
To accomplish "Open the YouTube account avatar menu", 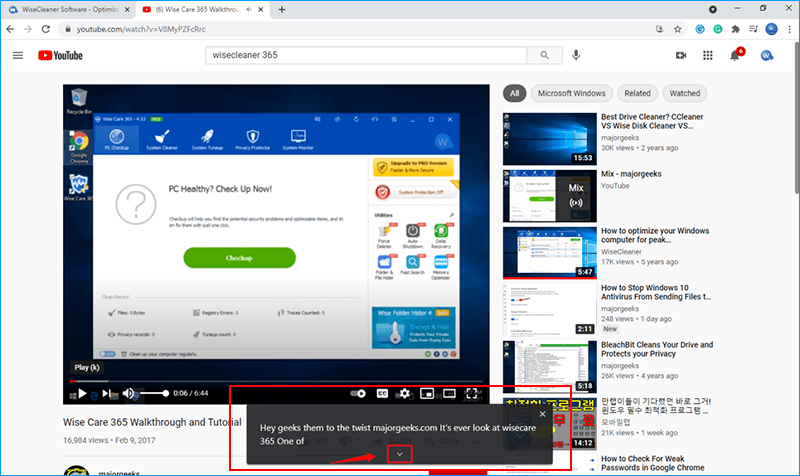I will click(x=766, y=55).
